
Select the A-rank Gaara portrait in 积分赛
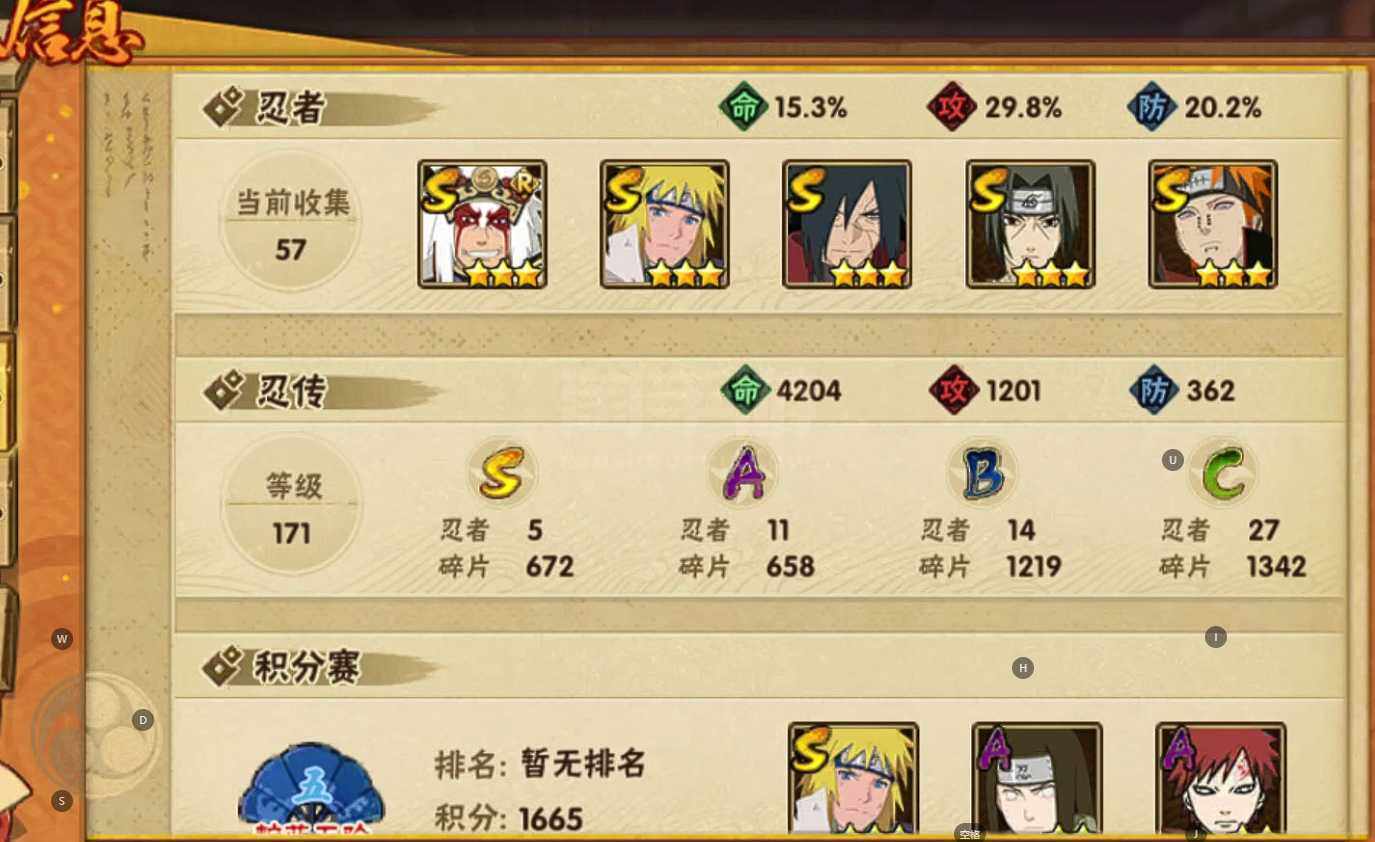pos(1221,778)
